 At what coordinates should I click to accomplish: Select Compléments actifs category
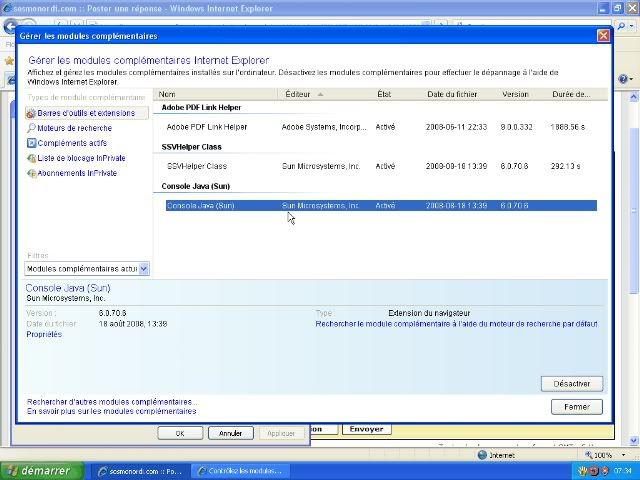pyautogui.click(x=72, y=143)
